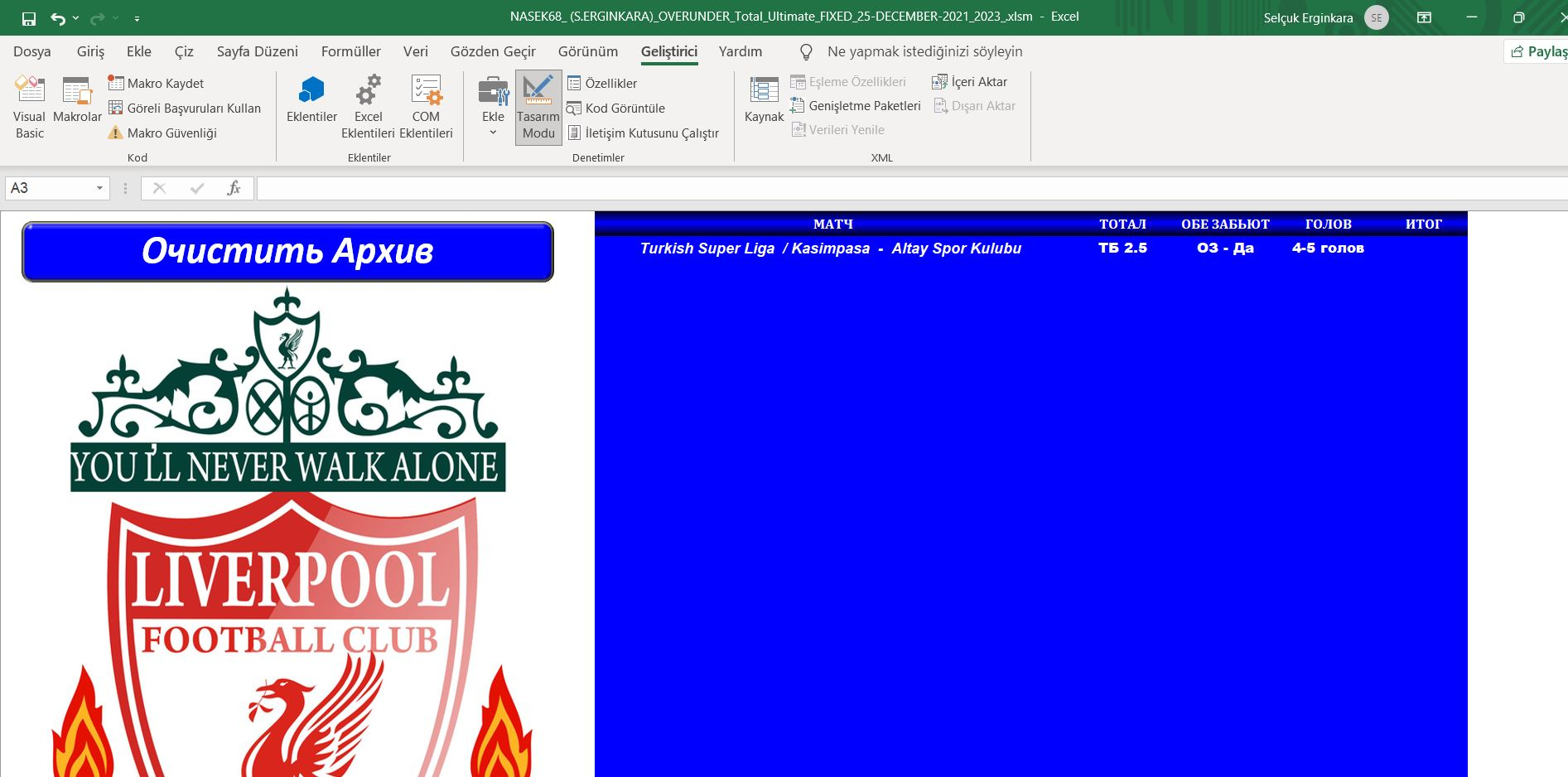The height and width of the screenshot is (777, 1568).
Task: Click the ГОЛОВ column header
Action: (1328, 224)
